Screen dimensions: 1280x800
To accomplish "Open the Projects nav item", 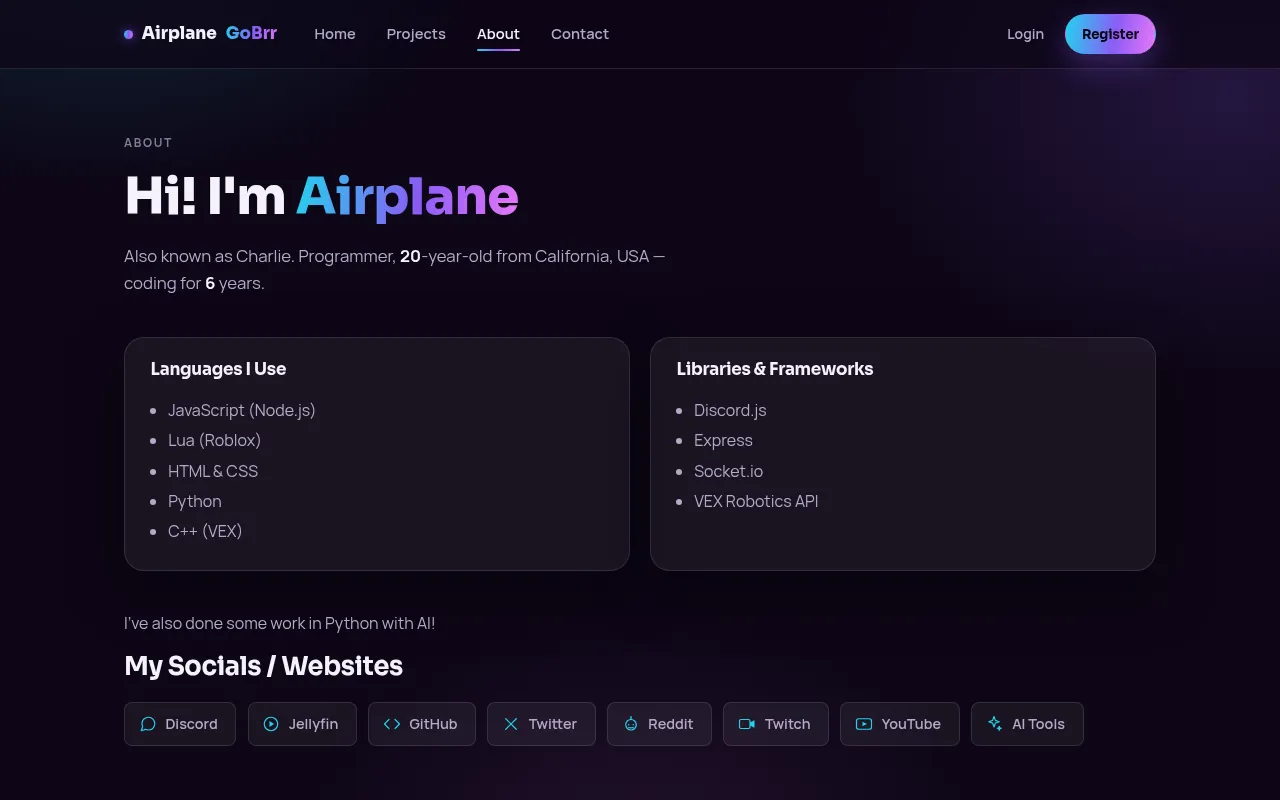I will click(416, 34).
